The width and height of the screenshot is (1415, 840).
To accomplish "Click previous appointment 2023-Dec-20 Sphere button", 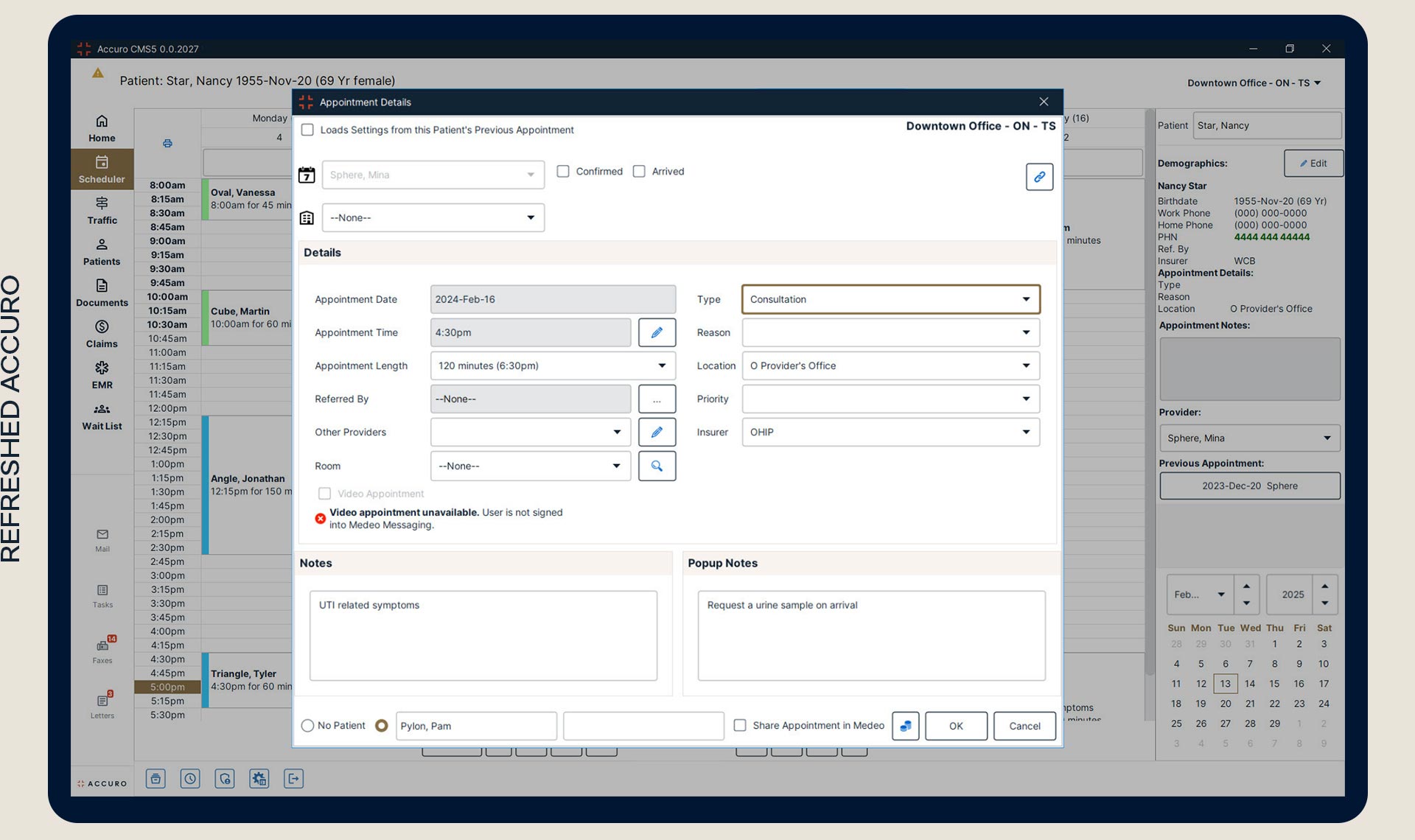I will (1250, 486).
